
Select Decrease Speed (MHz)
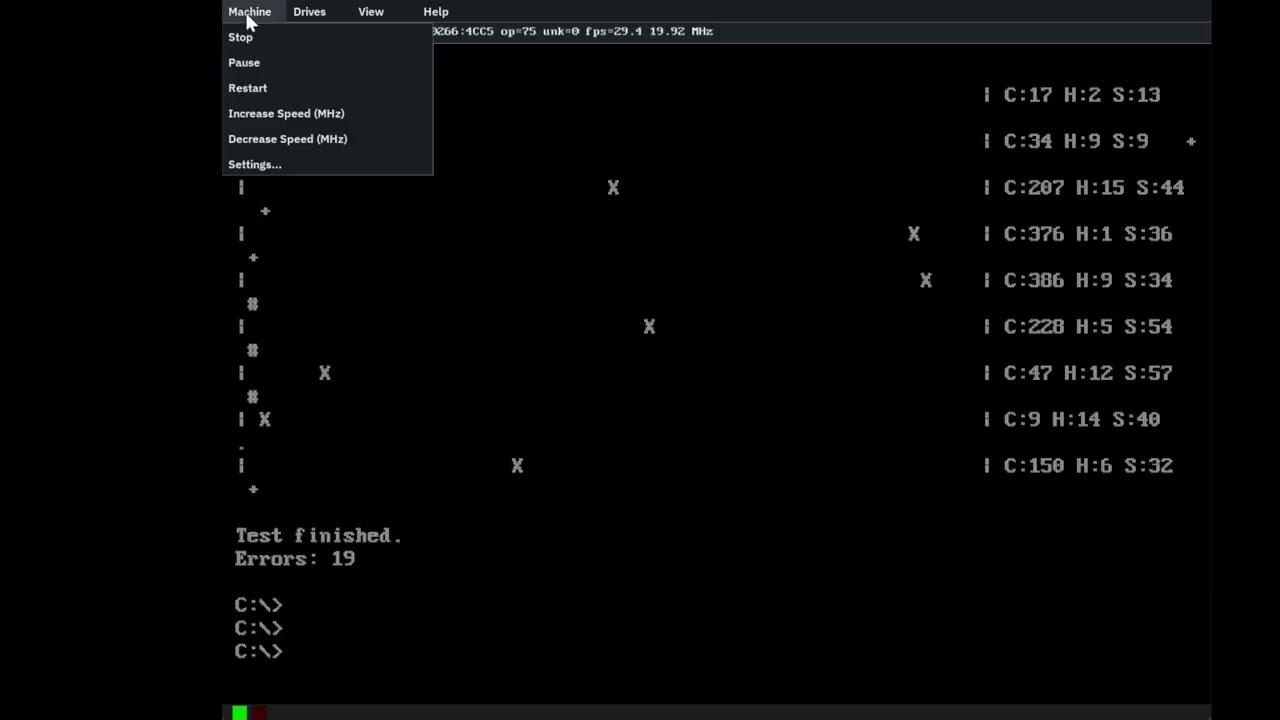click(x=327, y=139)
